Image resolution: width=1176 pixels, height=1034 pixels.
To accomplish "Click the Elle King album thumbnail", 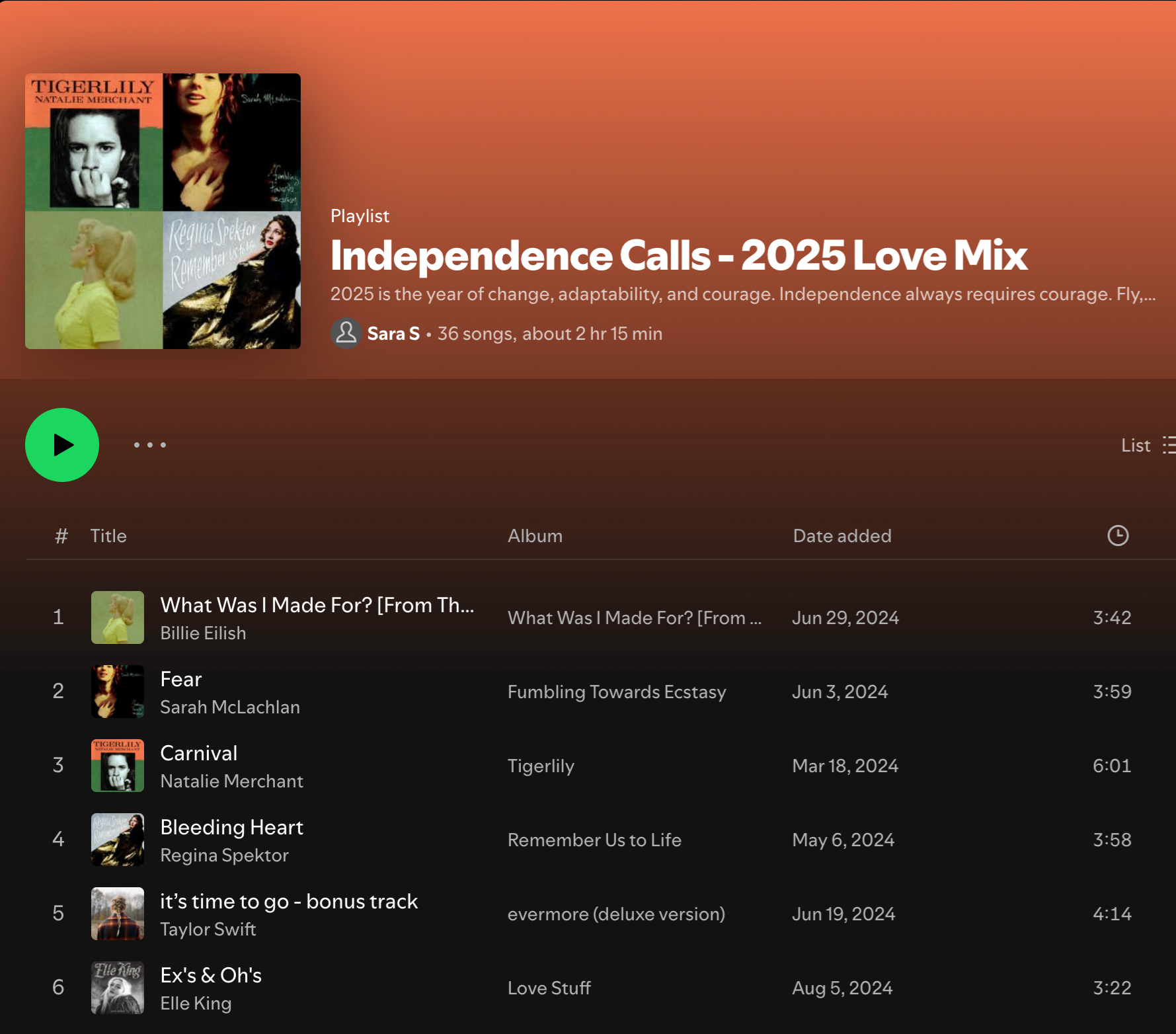I will [x=117, y=988].
